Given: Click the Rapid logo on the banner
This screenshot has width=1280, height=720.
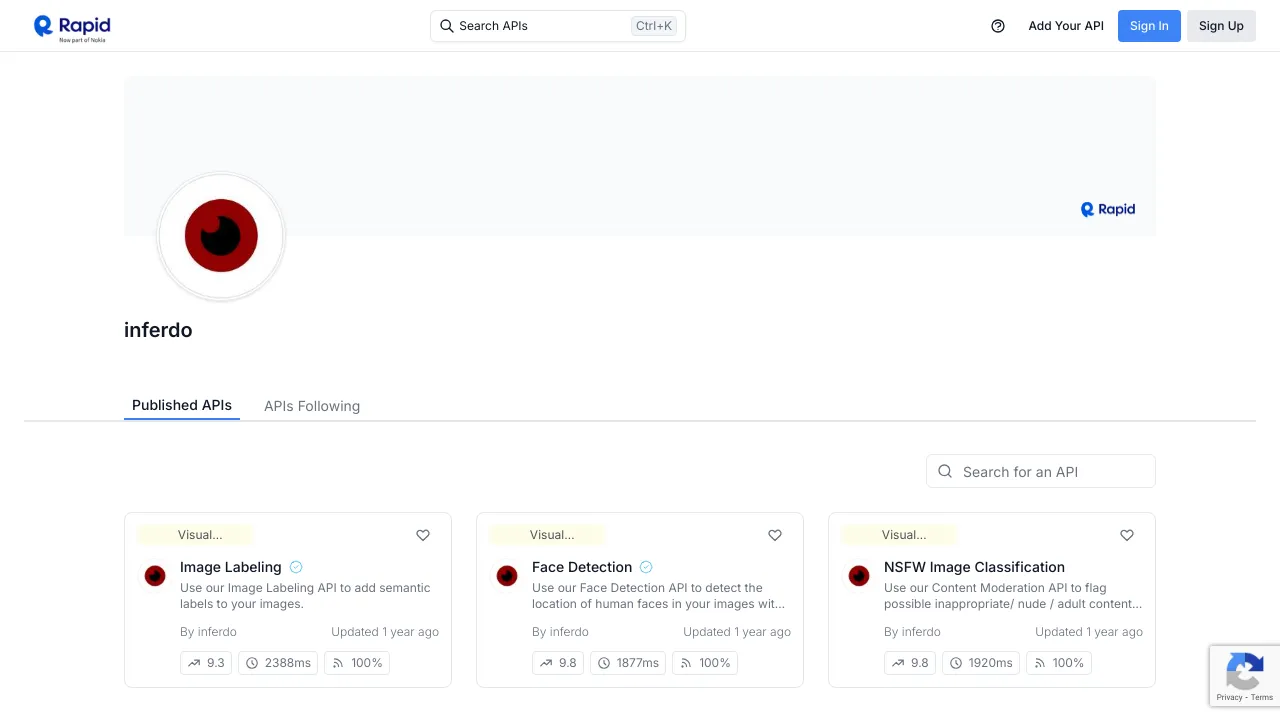Looking at the screenshot, I should 1108,209.
